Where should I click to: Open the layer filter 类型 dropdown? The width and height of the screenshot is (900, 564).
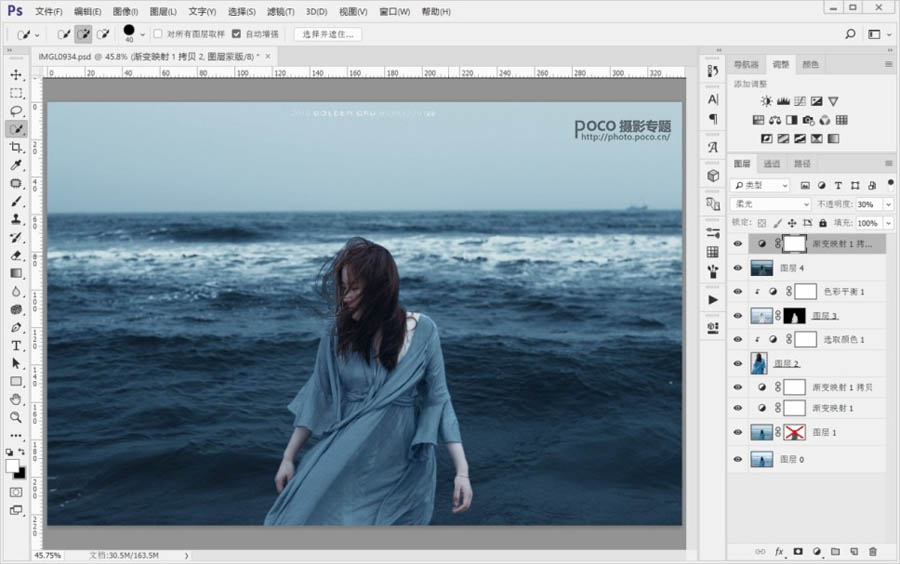[760, 185]
